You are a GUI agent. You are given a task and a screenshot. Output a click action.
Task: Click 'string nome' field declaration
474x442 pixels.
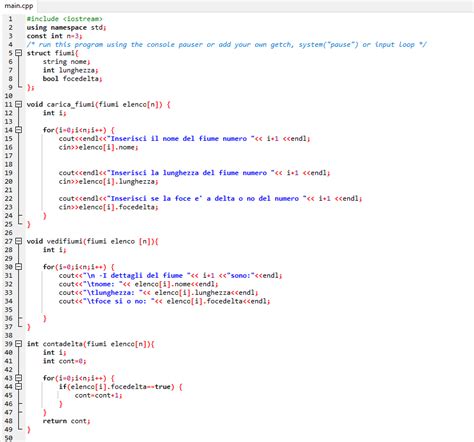(66, 62)
